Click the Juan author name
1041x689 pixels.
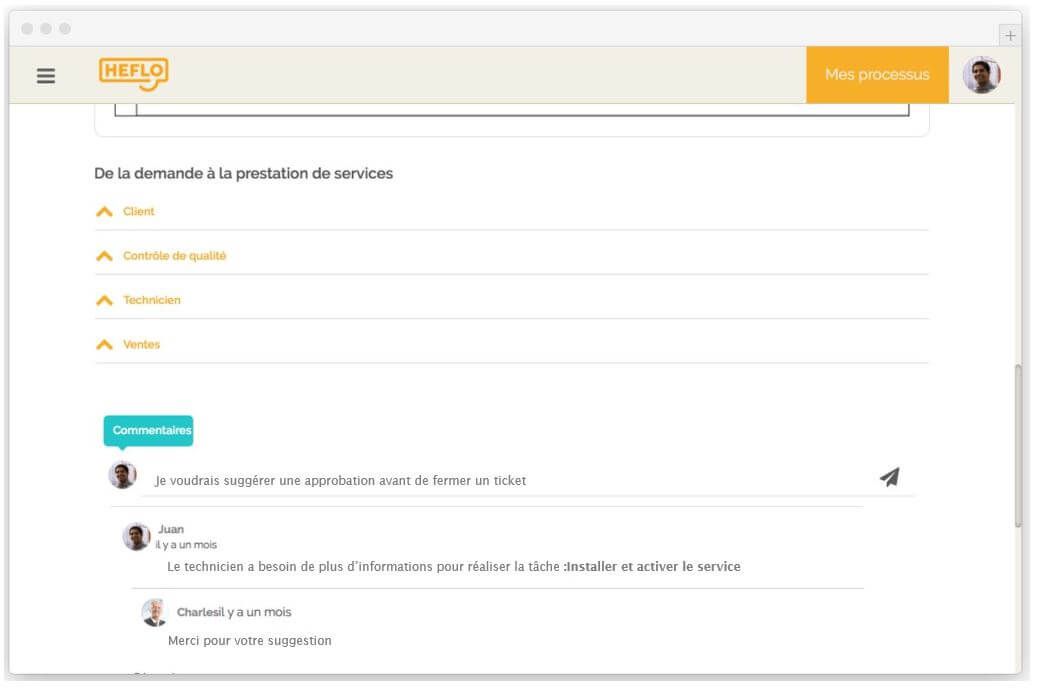171,529
